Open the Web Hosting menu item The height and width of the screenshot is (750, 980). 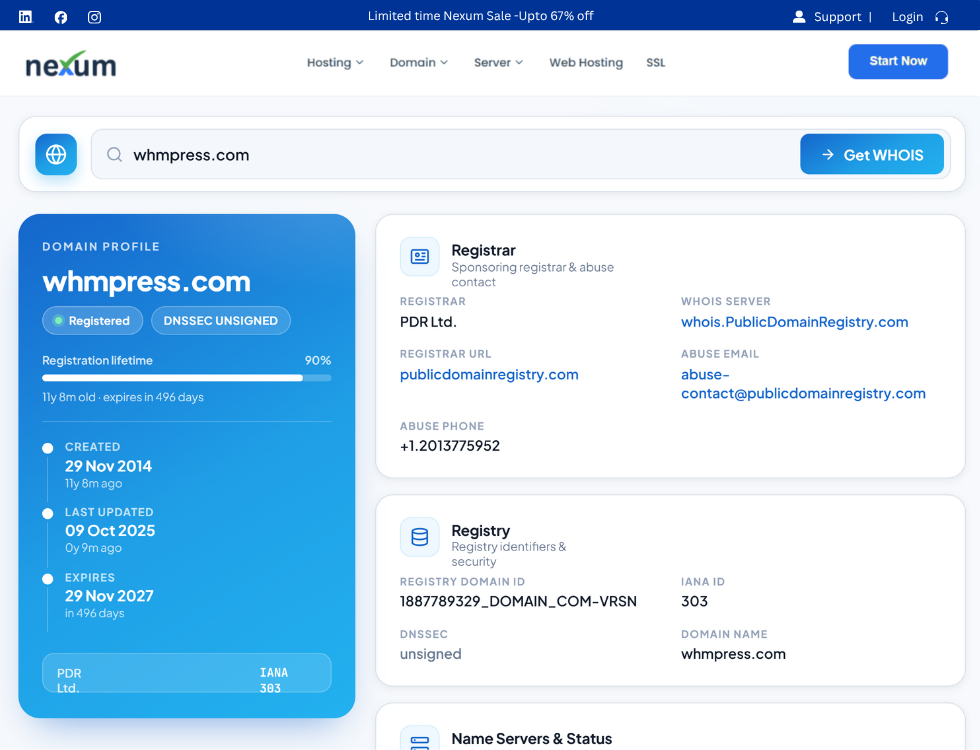coord(586,62)
